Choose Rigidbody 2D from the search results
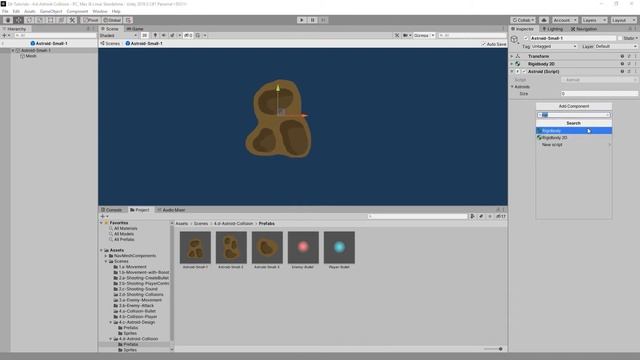This screenshot has height=360, width=640. click(574, 138)
